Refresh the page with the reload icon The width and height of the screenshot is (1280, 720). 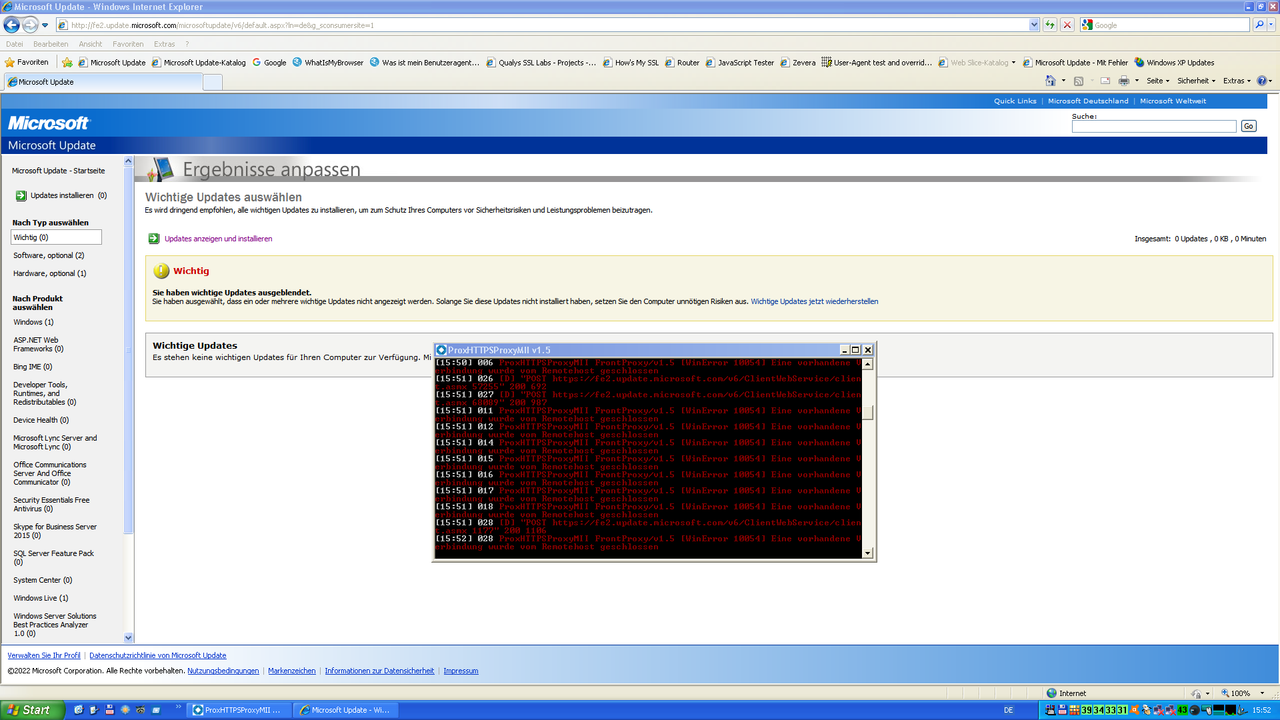(x=1050, y=24)
